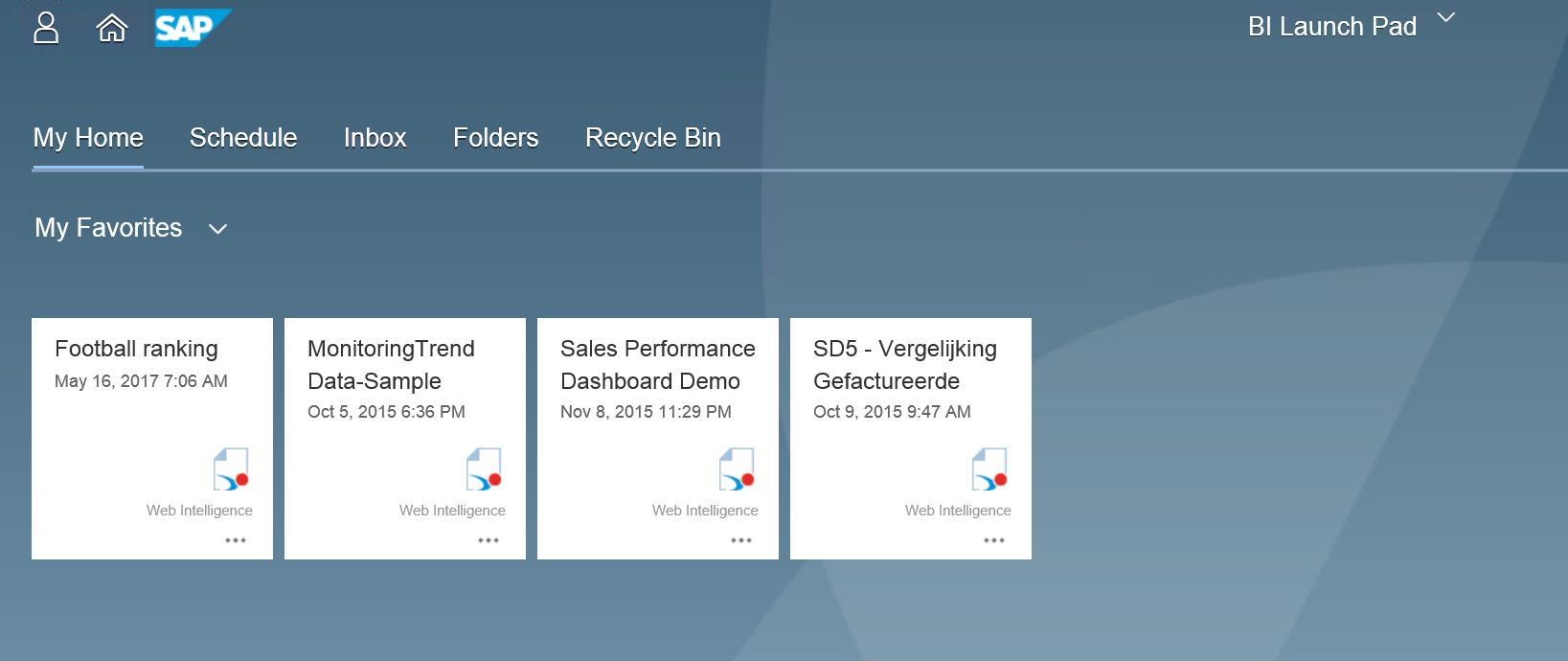Click the date Oct 5, 2015 6:36 PM
The width and height of the screenshot is (1568, 661).
coord(386,412)
